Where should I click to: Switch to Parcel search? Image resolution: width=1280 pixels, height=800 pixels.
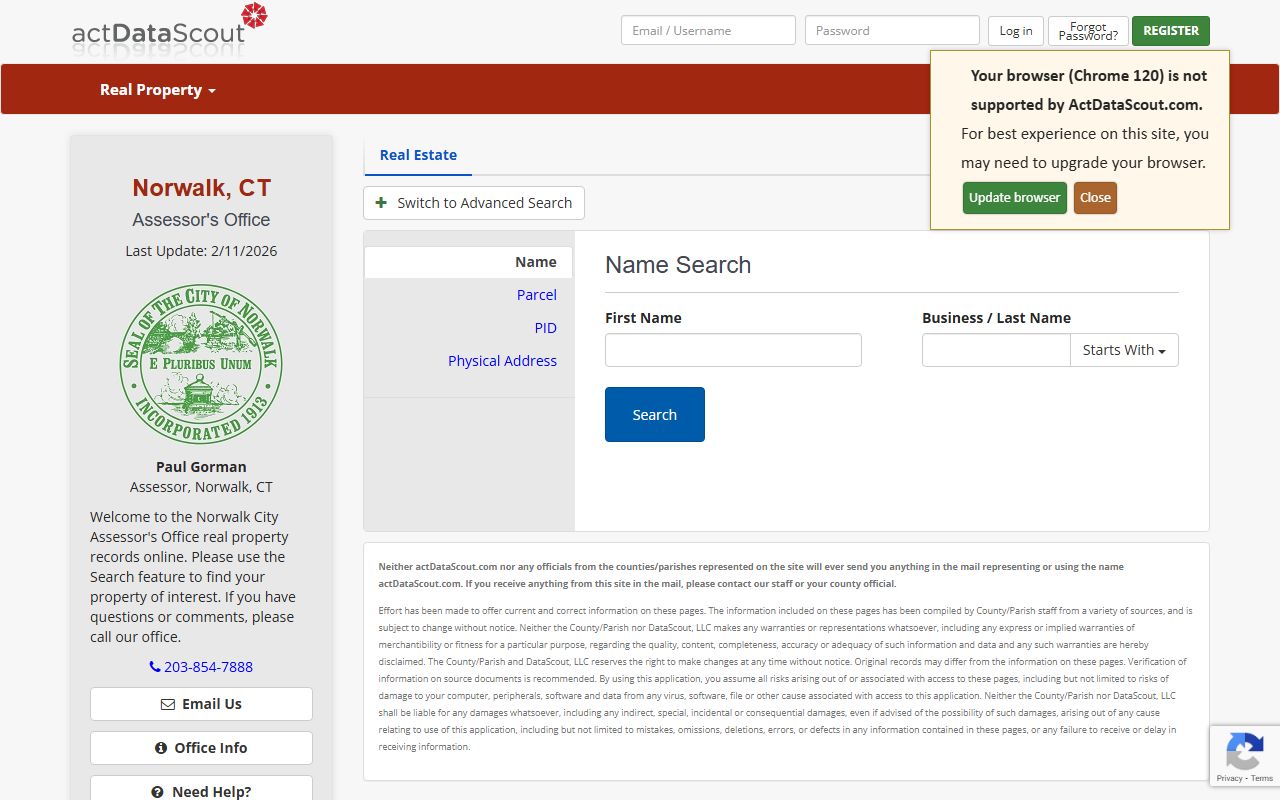point(536,295)
